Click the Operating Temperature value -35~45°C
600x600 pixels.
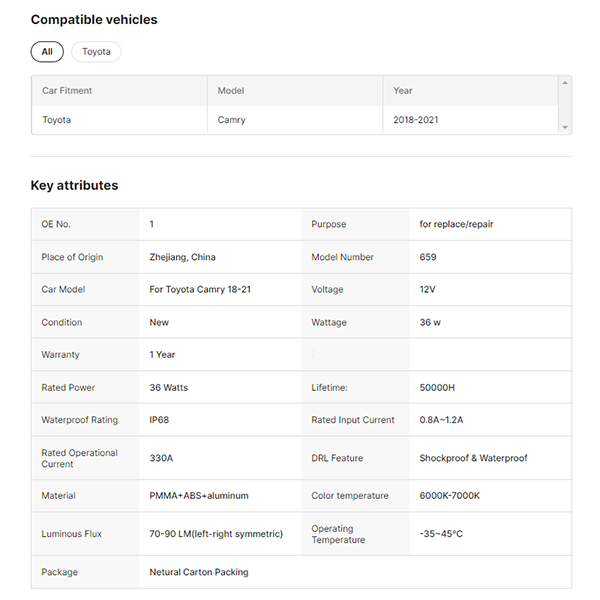point(441,534)
